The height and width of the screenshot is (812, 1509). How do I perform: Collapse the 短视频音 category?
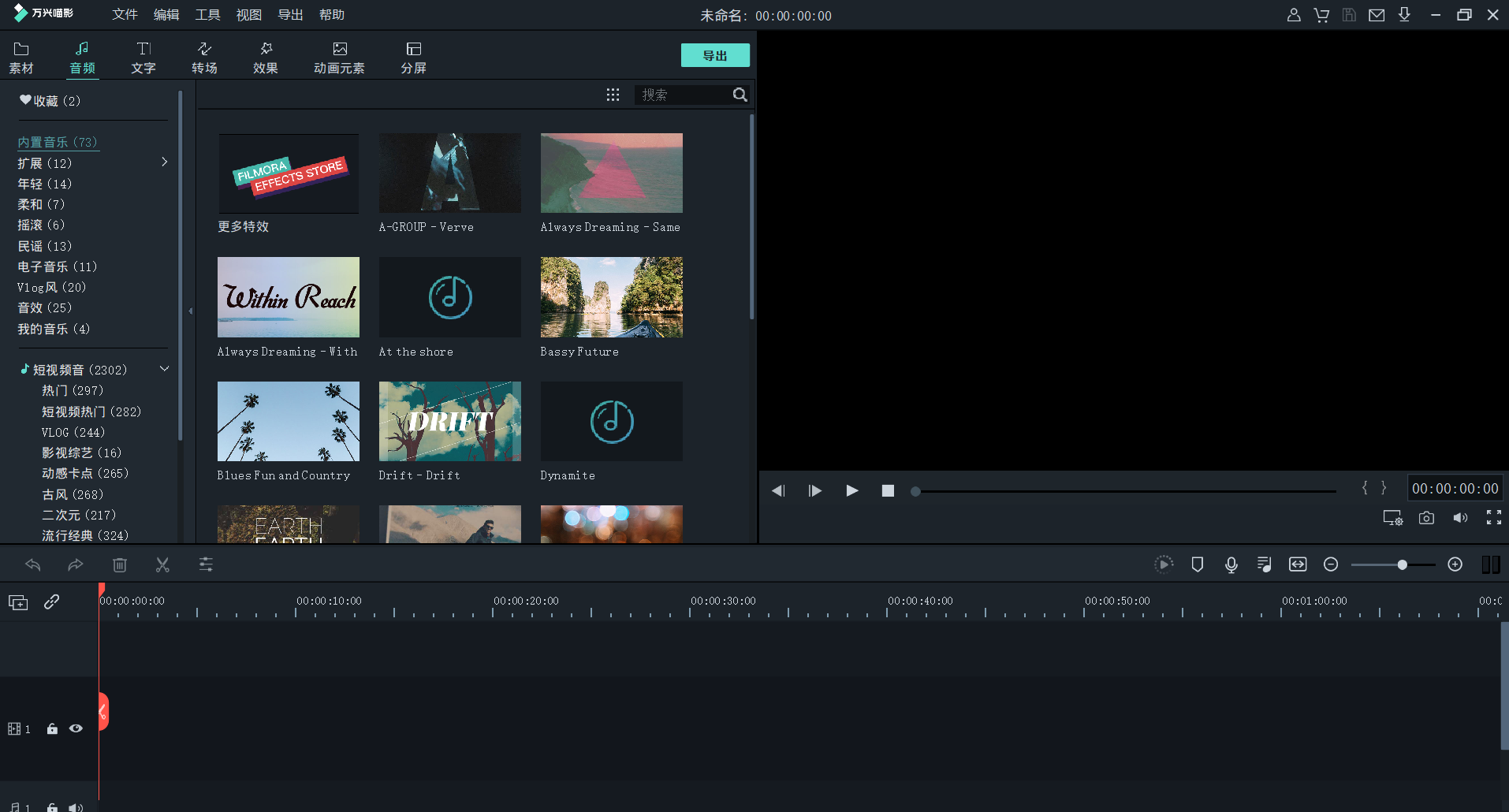coord(164,369)
